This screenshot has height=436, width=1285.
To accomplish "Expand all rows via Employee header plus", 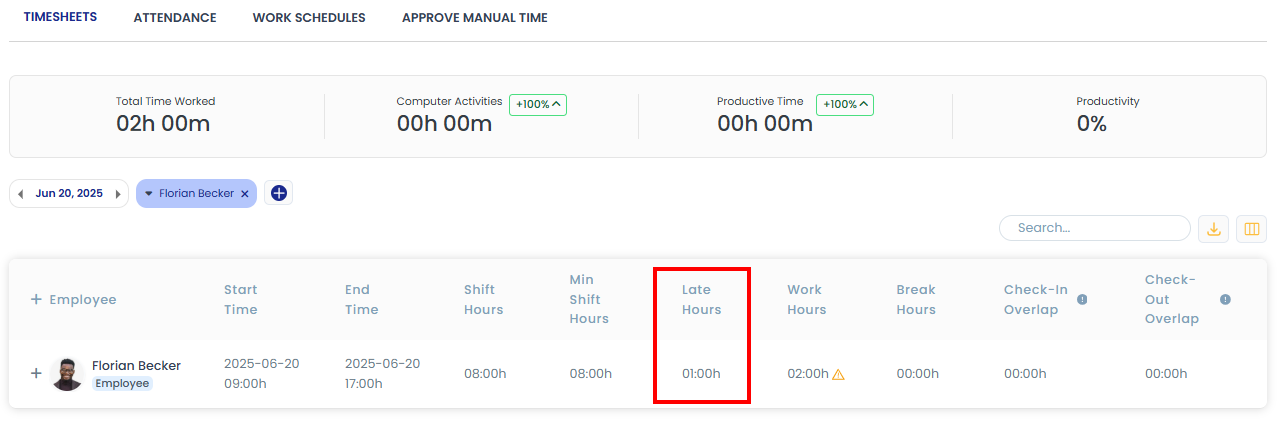I will [x=36, y=299].
